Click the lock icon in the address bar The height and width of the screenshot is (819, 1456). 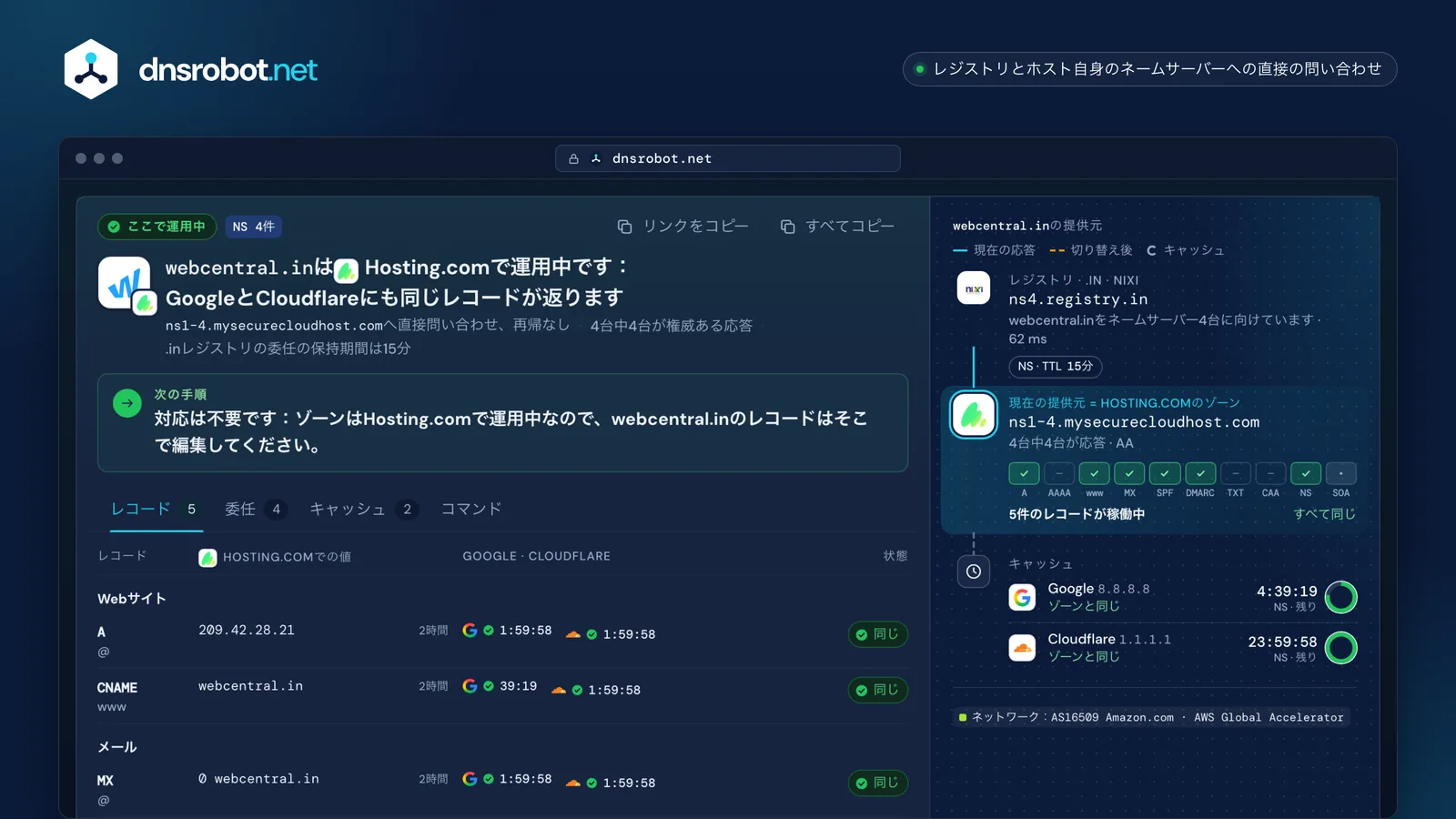[x=573, y=158]
